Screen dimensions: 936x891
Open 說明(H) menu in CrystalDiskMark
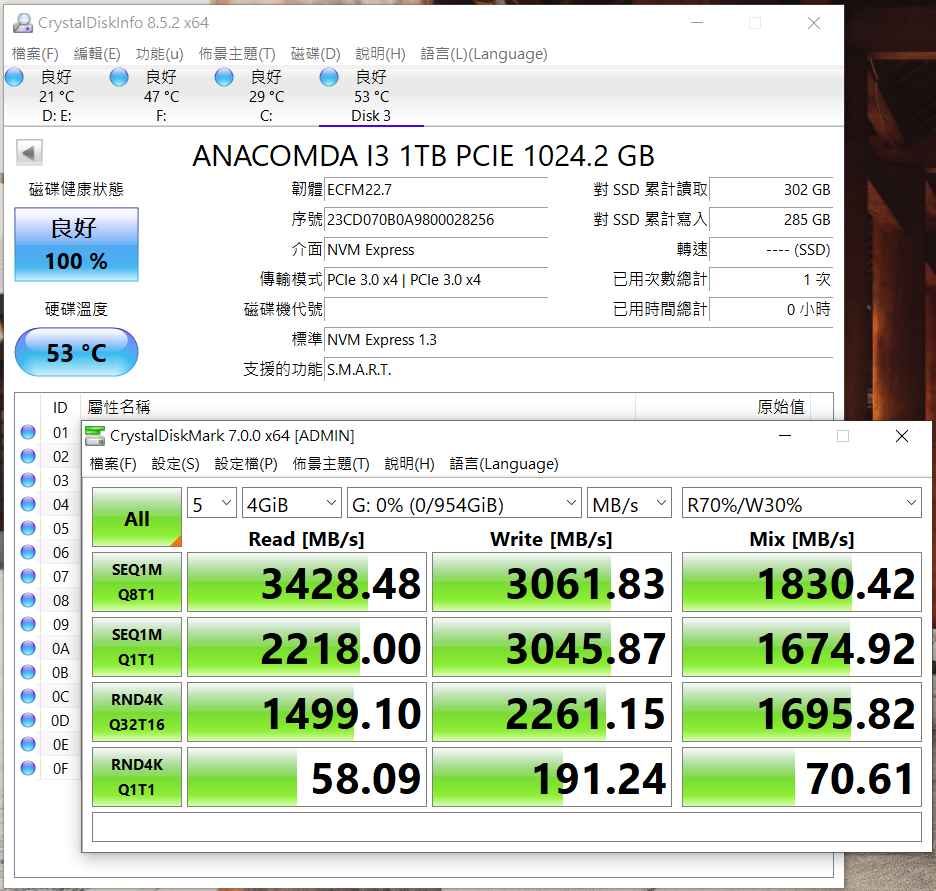410,464
